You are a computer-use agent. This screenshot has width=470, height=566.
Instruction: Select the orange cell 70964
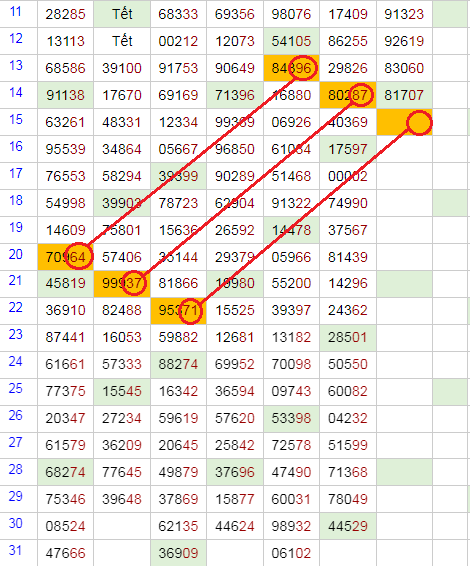(65, 257)
